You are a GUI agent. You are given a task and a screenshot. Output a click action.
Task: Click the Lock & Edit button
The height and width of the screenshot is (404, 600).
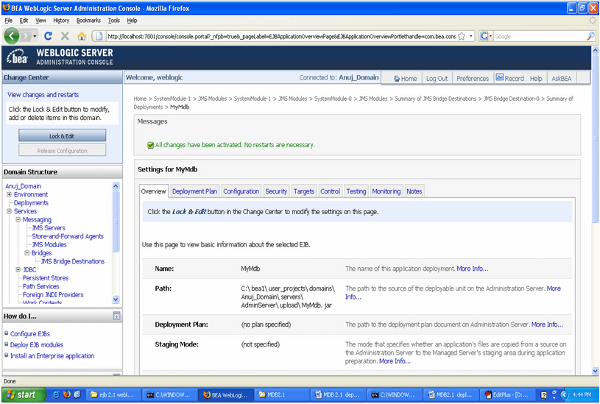tap(62, 136)
